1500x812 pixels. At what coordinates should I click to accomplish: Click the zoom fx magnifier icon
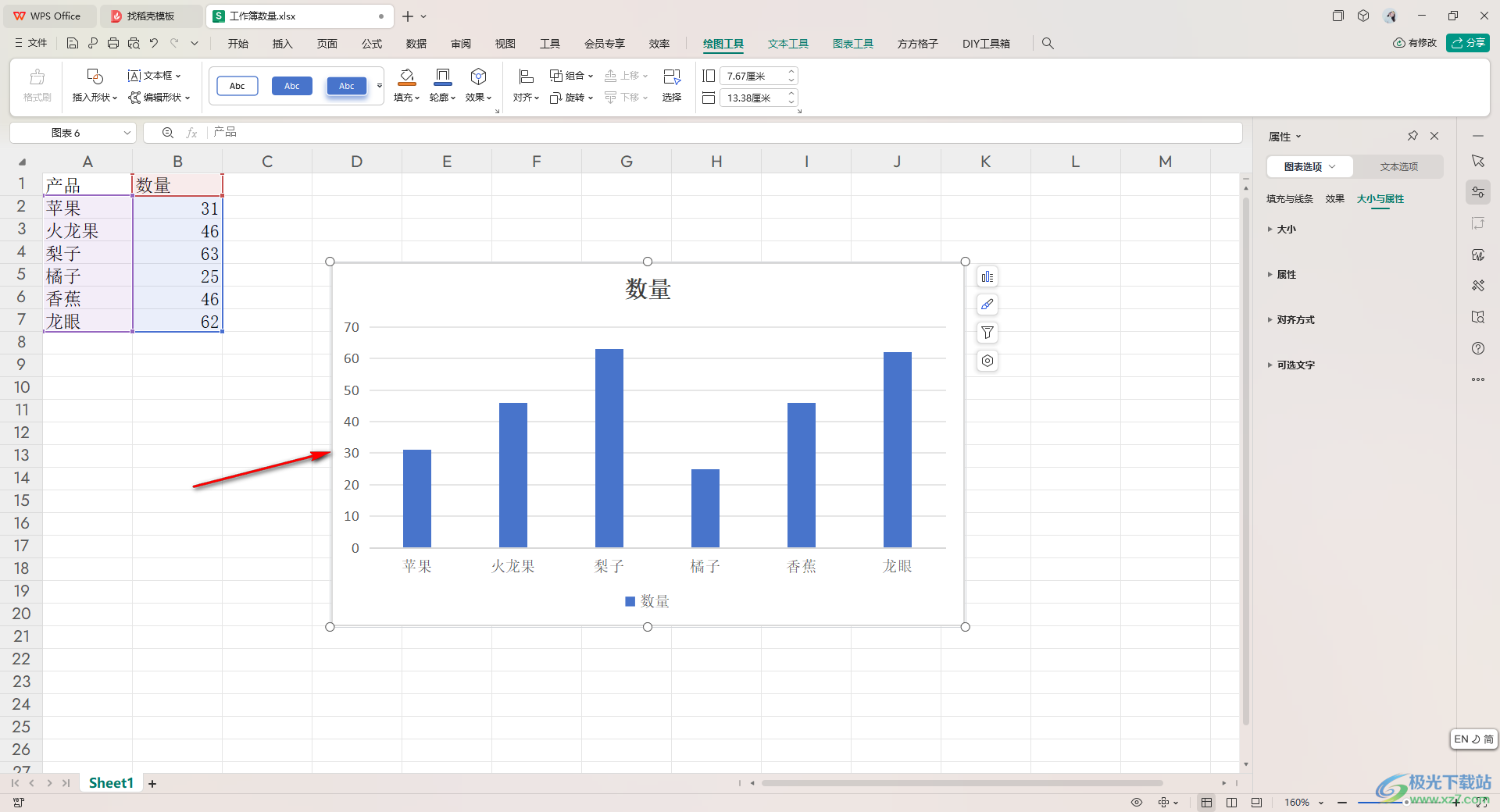coord(167,133)
